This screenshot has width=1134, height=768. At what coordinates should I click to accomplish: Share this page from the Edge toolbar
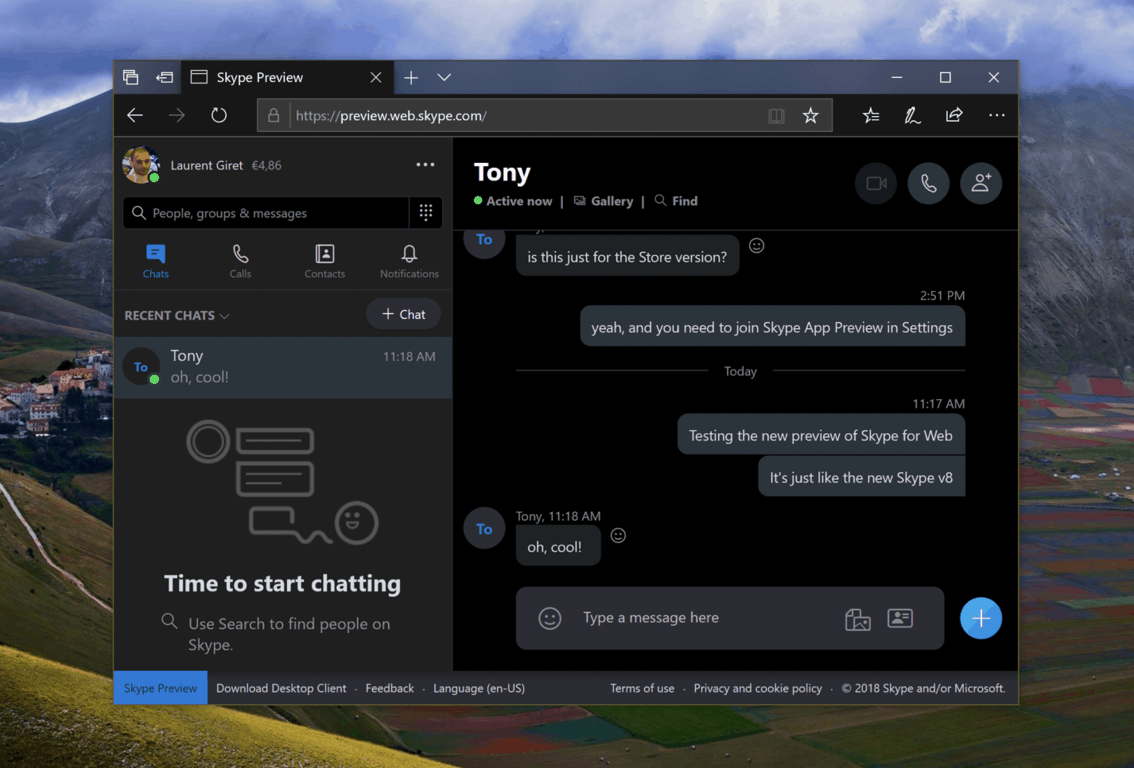click(x=954, y=115)
